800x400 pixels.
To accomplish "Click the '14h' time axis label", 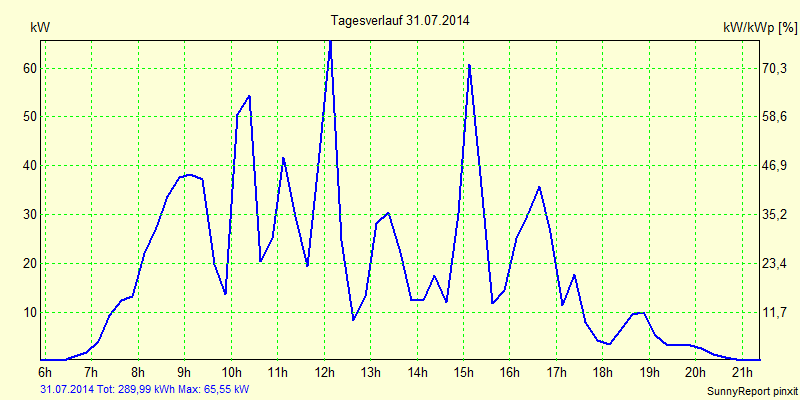I will click(417, 371).
